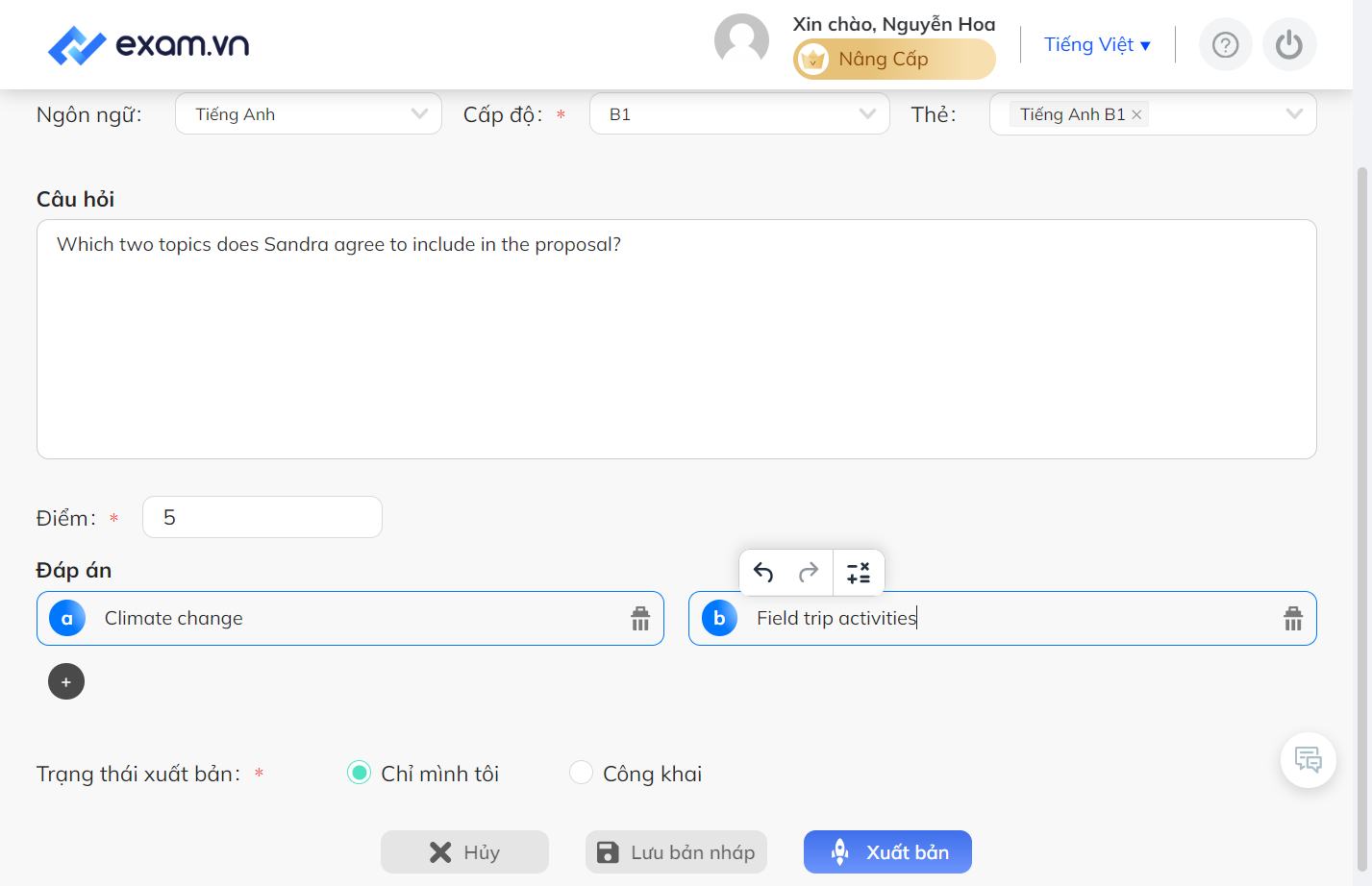Expand the Thẻ tags dropdown arrow
The image size is (1372, 886).
(x=1294, y=113)
